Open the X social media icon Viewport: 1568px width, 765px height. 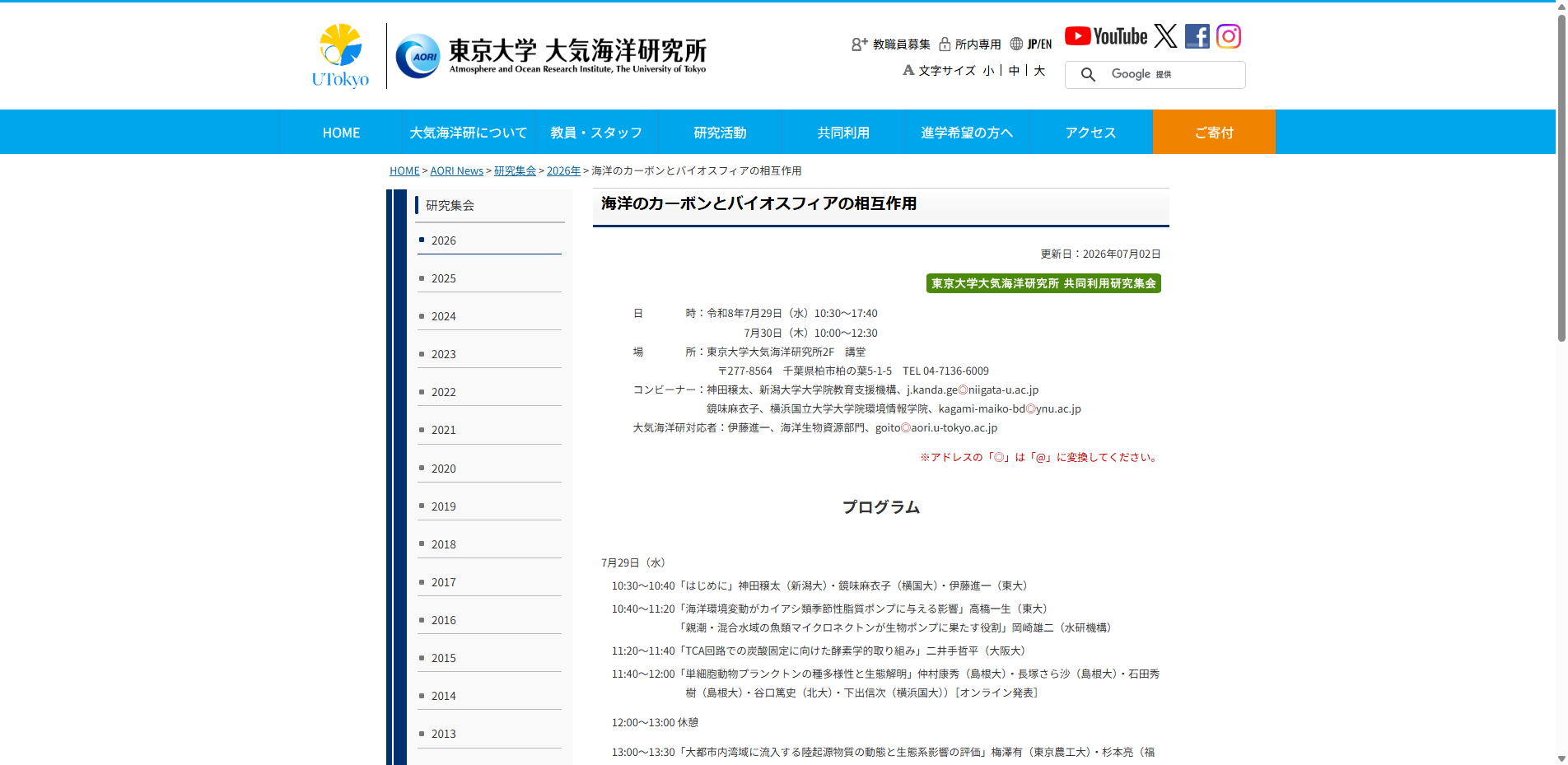click(x=1165, y=35)
